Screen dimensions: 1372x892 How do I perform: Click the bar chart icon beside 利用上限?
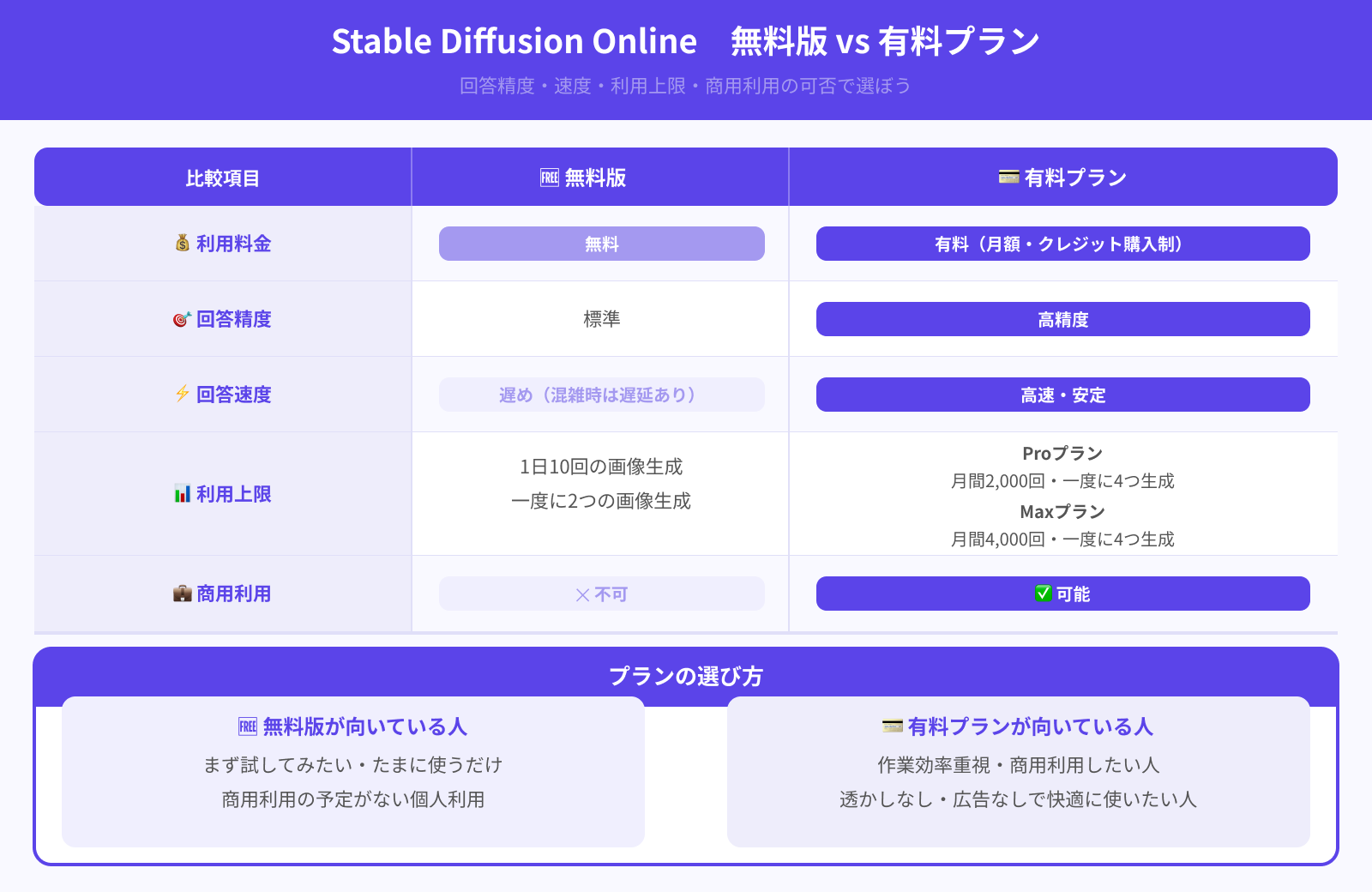pos(182,494)
